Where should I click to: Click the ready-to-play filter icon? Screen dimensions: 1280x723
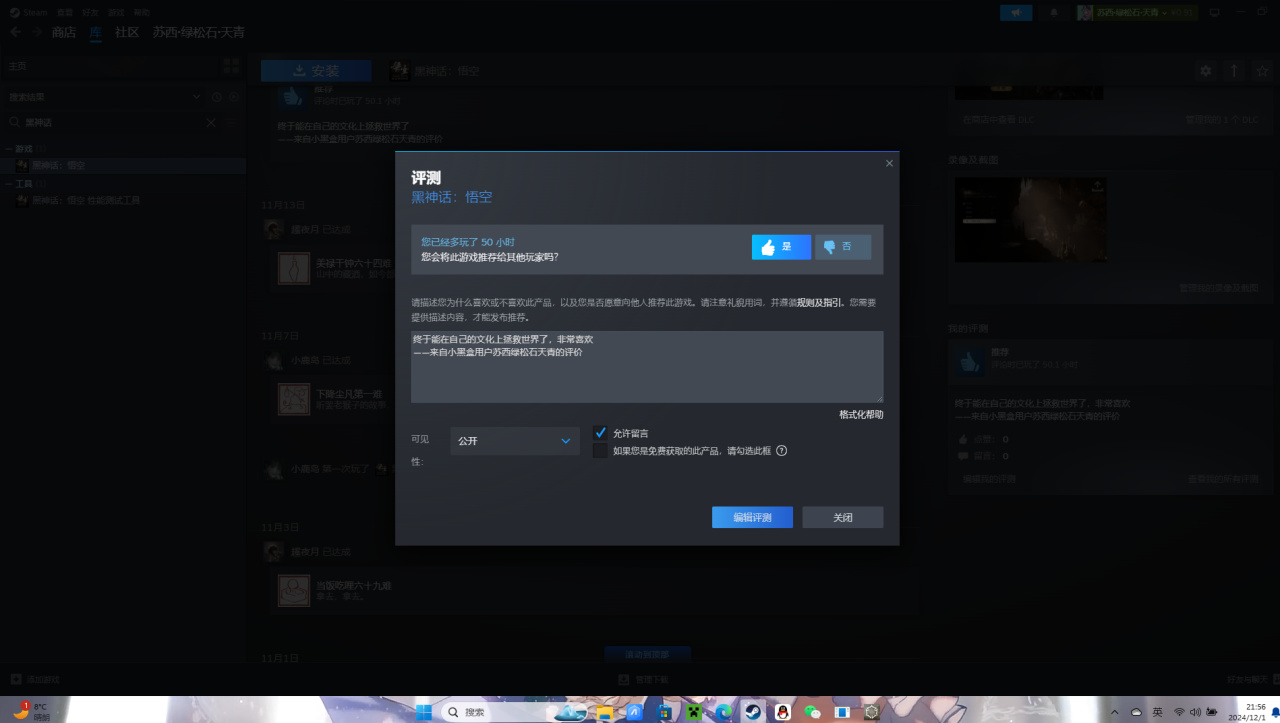pos(233,97)
